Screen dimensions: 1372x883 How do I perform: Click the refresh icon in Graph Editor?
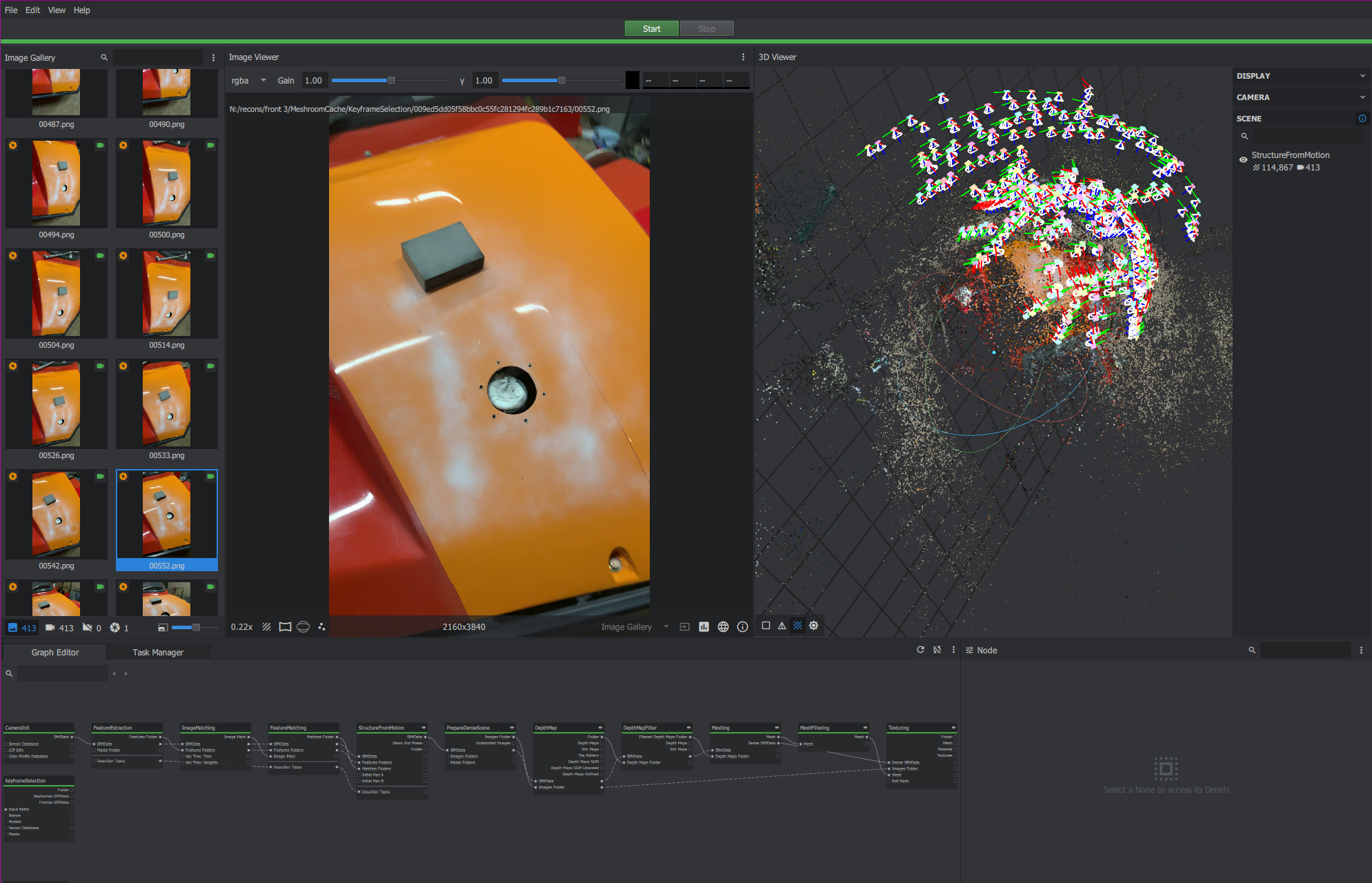(x=920, y=650)
